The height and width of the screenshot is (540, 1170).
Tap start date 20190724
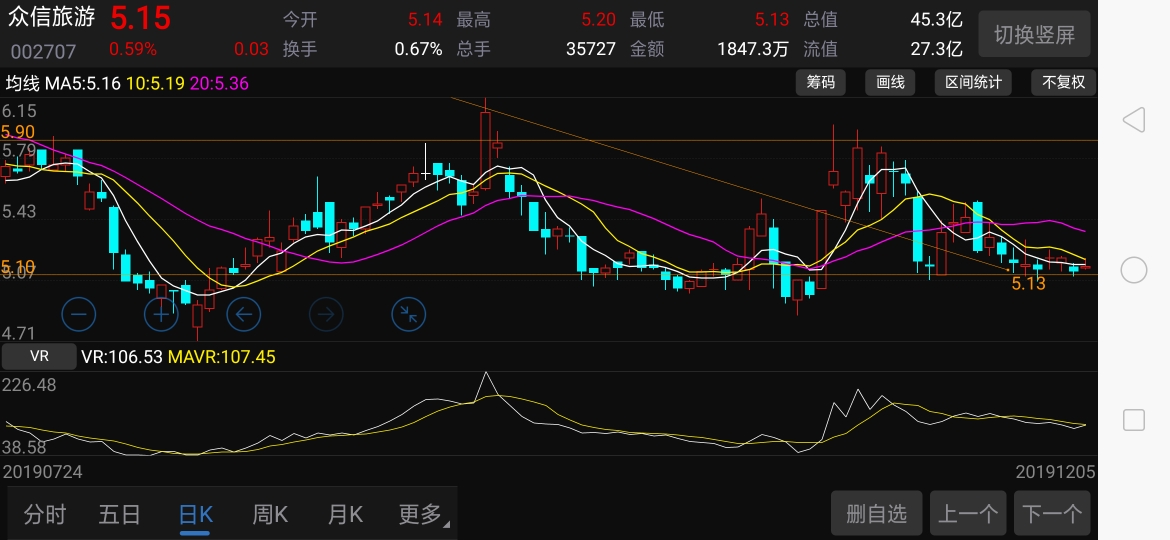pos(43,471)
